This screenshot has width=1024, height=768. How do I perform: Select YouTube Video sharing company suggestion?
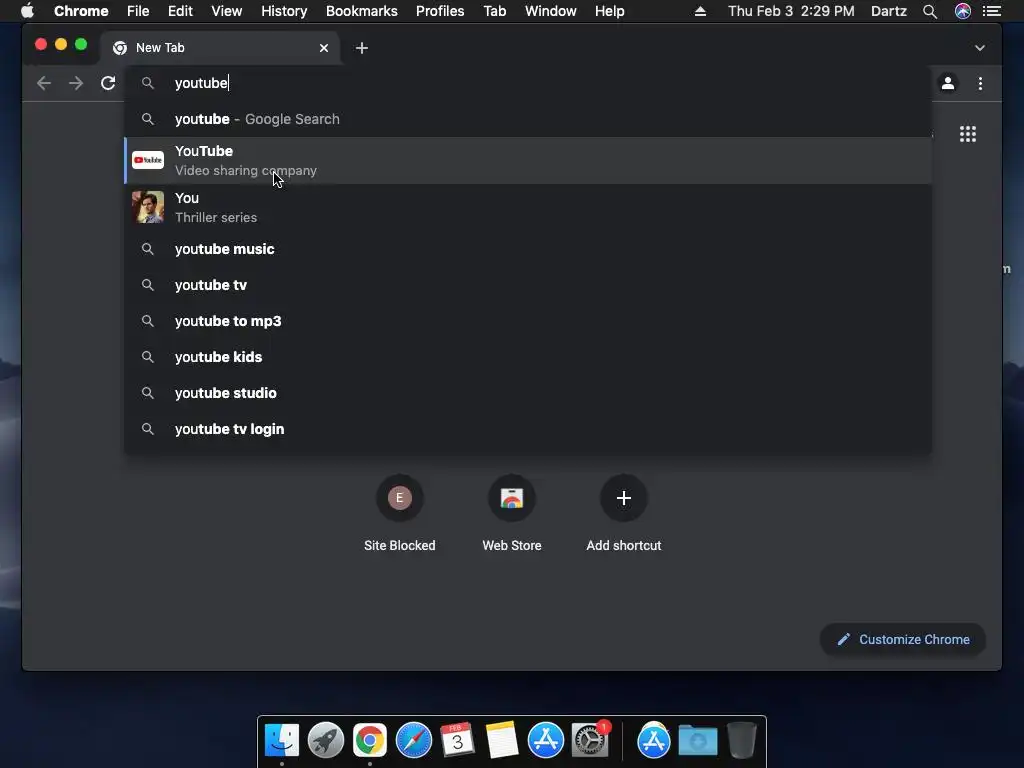click(x=528, y=161)
